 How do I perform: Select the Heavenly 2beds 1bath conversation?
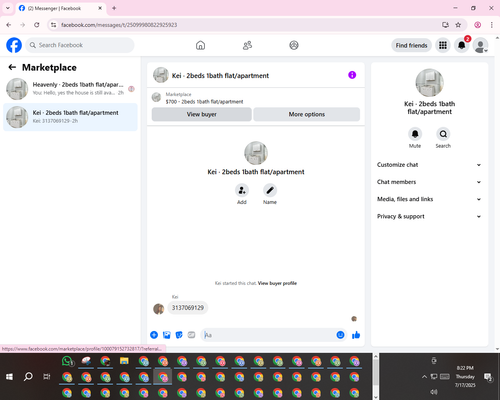point(70,89)
